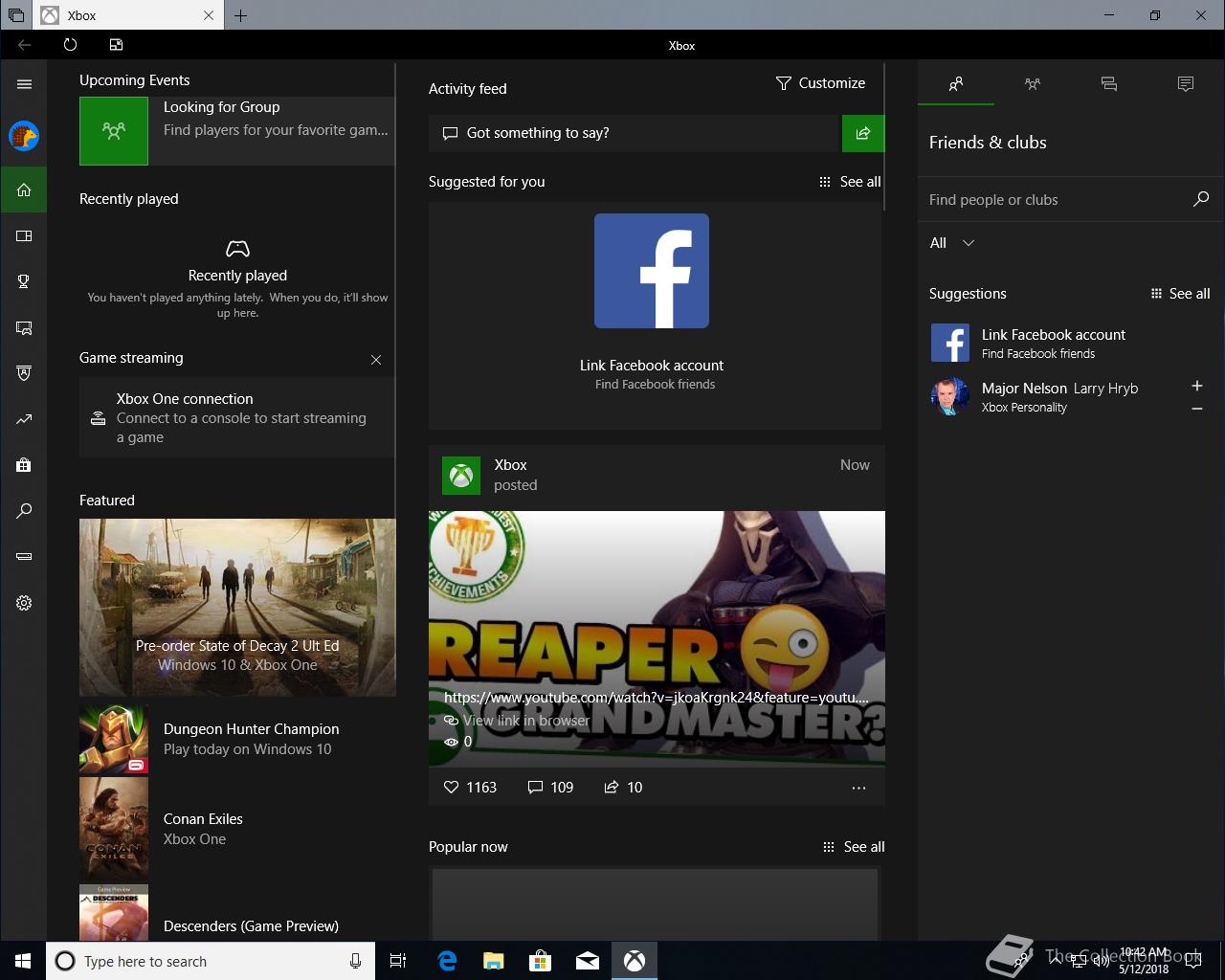This screenshot has width=1225, height=980.
Task: See all friend Suggestions
Action: coord(1180,294)
